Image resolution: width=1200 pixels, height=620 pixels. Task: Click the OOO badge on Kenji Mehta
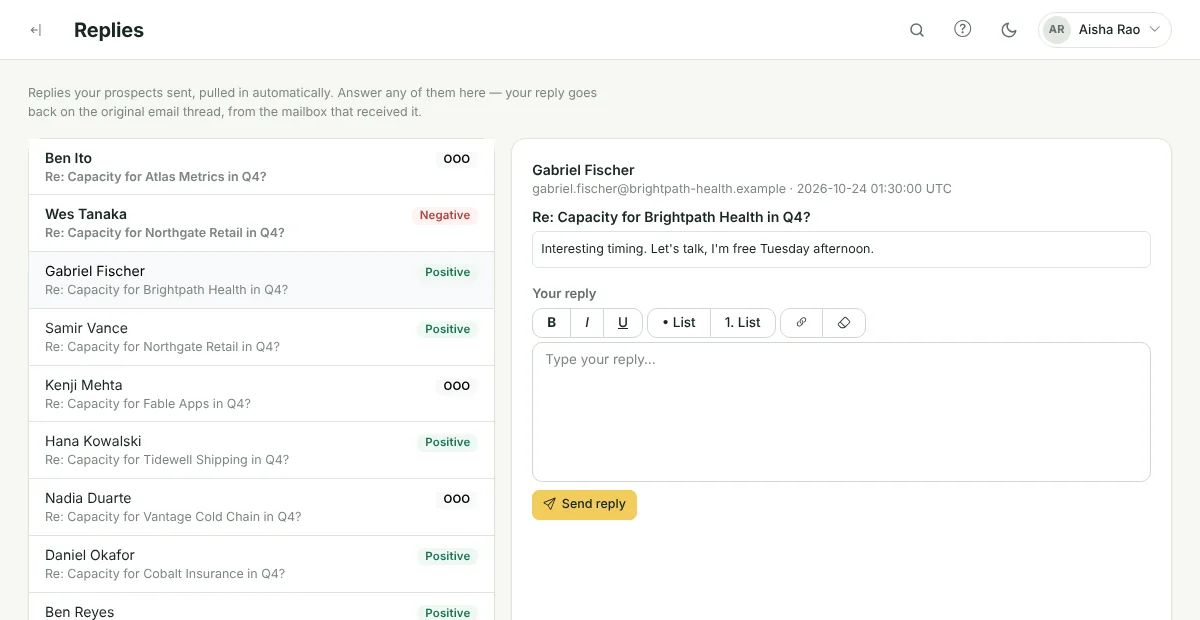pyautogui.click(x=457, y=386)
